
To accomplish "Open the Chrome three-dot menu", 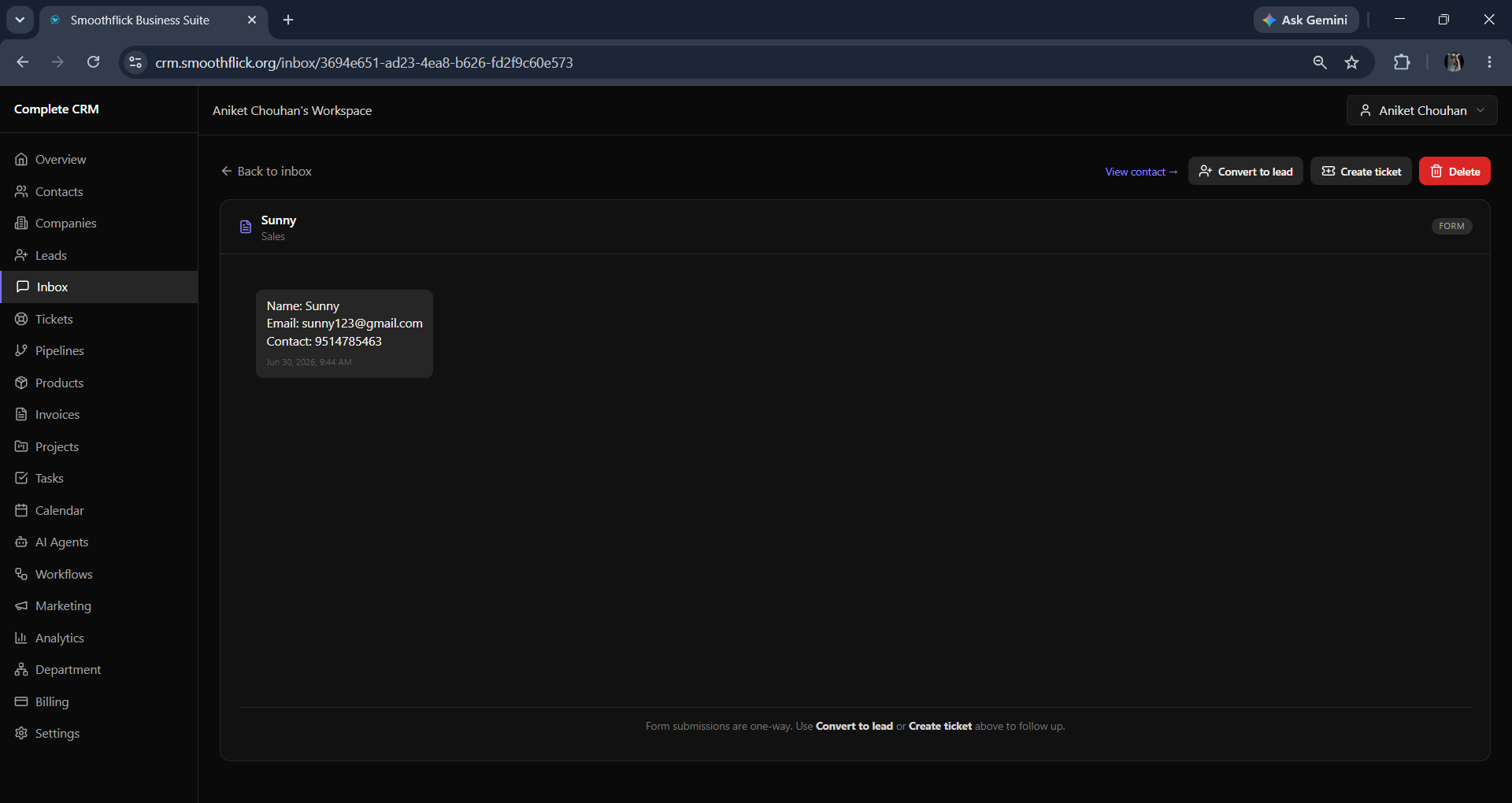I will [1489, 62].
